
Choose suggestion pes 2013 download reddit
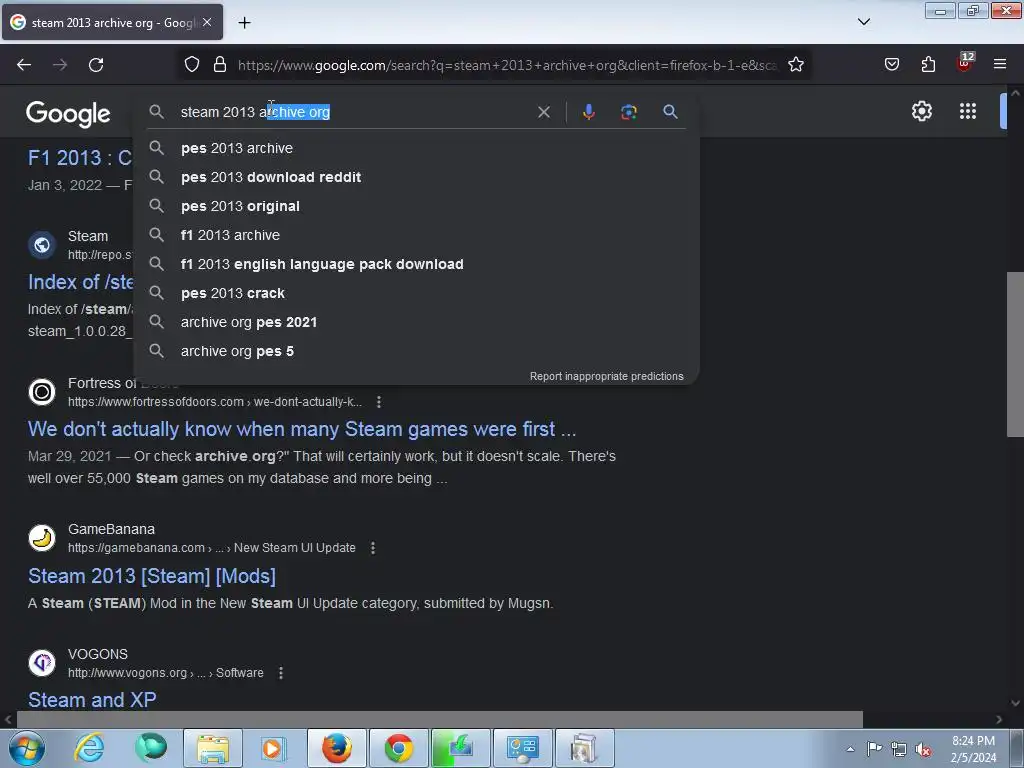coord(416,177)
